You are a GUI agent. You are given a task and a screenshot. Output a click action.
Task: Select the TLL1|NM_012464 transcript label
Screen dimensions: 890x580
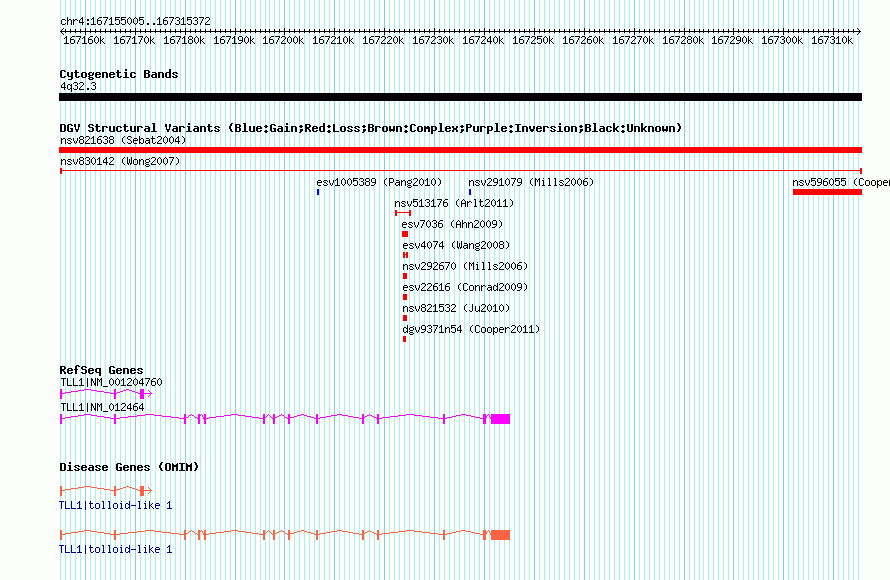click(102, 407)
